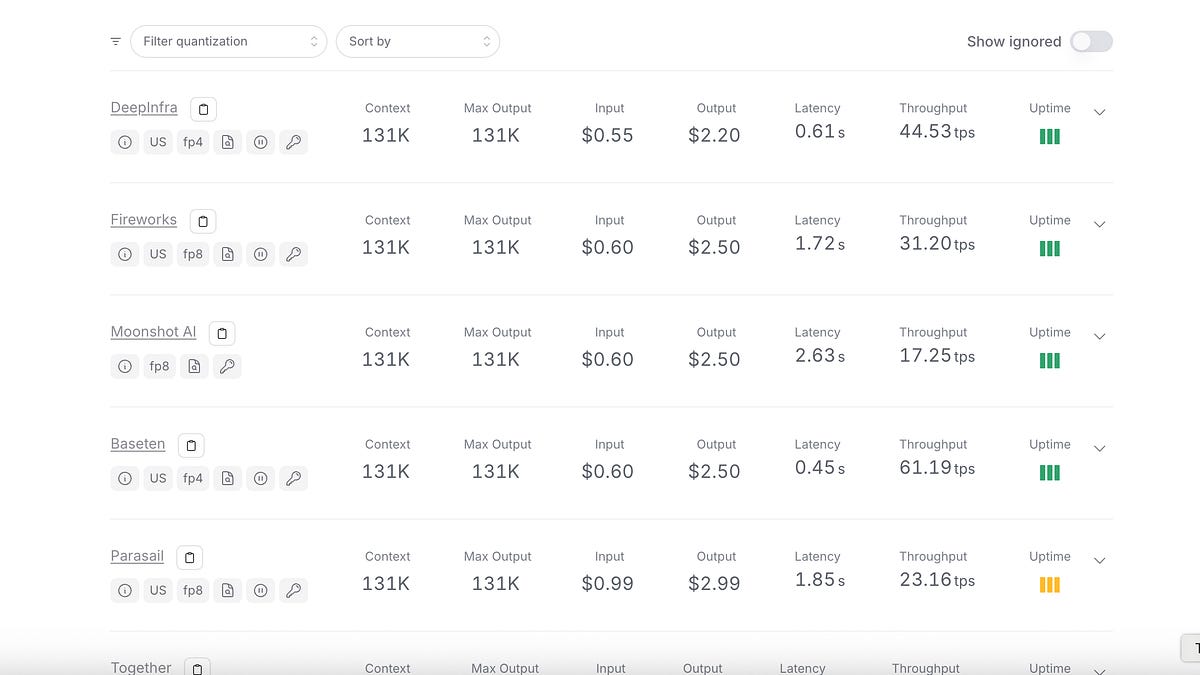Click Parasail's pause circle icon

pos(260,590)
